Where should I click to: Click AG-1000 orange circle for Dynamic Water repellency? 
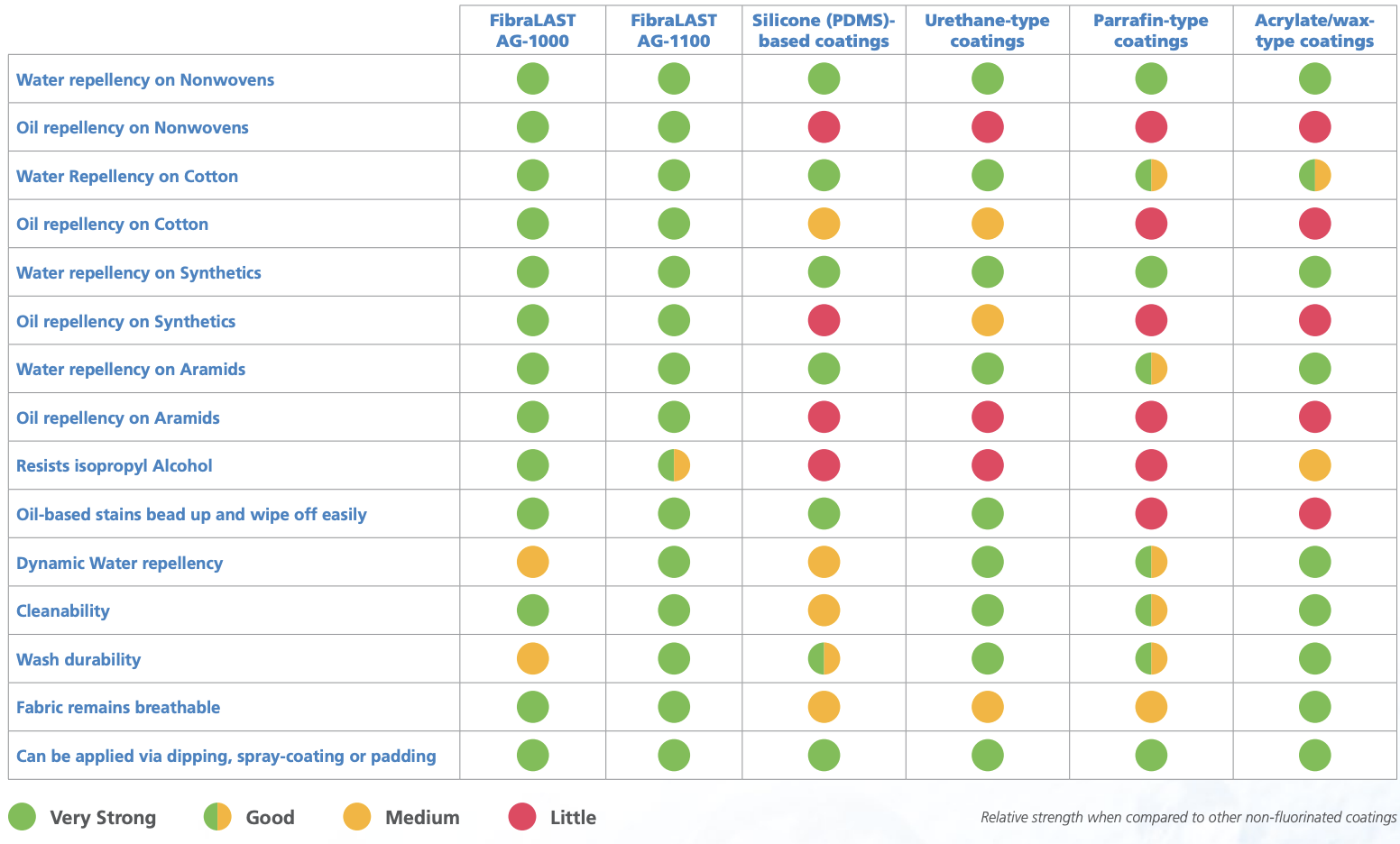[532, 563]
